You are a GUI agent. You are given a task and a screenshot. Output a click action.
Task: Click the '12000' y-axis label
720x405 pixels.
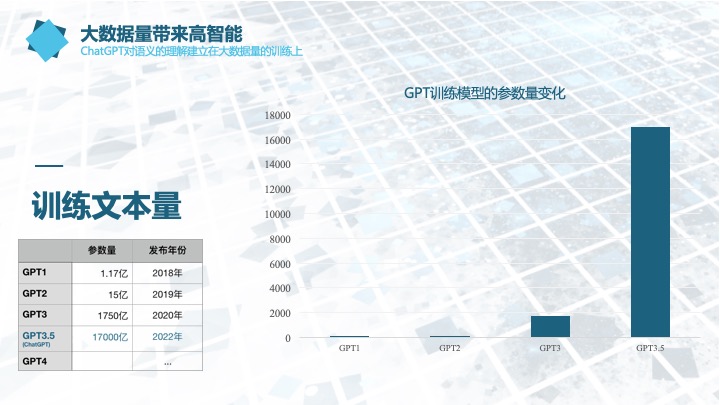click(277, 189)
